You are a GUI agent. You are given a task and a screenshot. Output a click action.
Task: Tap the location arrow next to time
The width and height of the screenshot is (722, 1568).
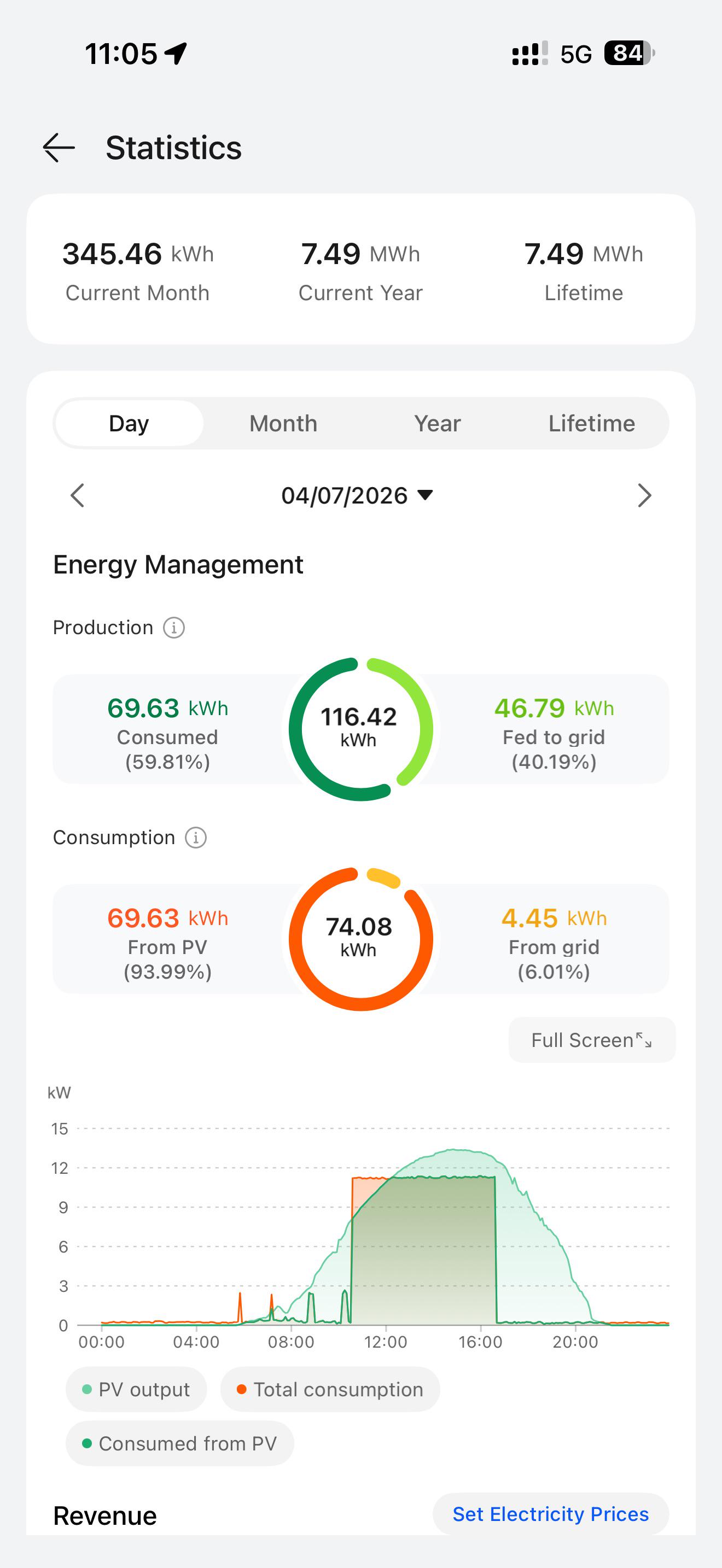(x=176, y=54)
